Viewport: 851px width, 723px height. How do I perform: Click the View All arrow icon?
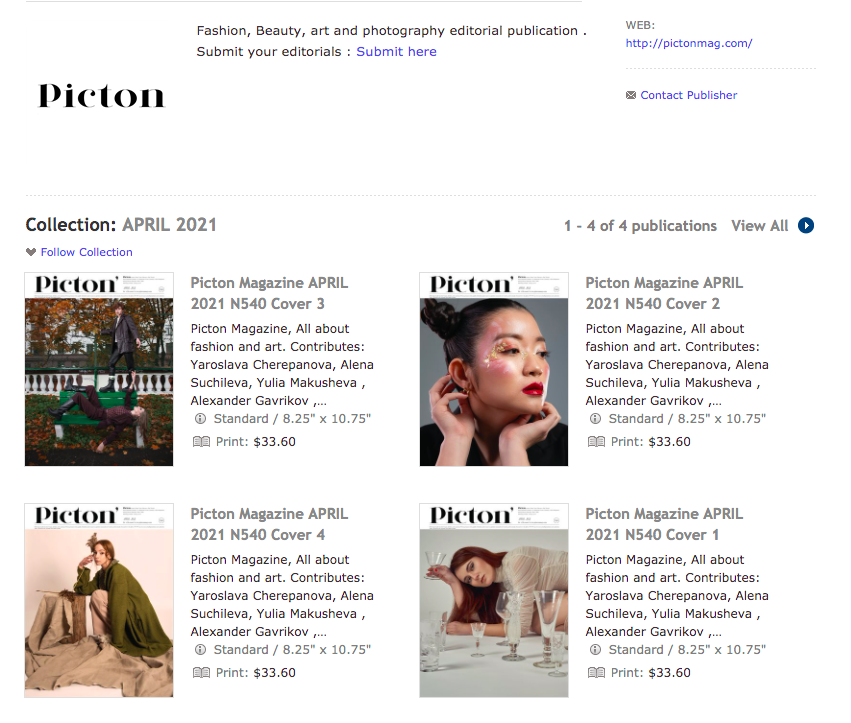click(806, 225)
